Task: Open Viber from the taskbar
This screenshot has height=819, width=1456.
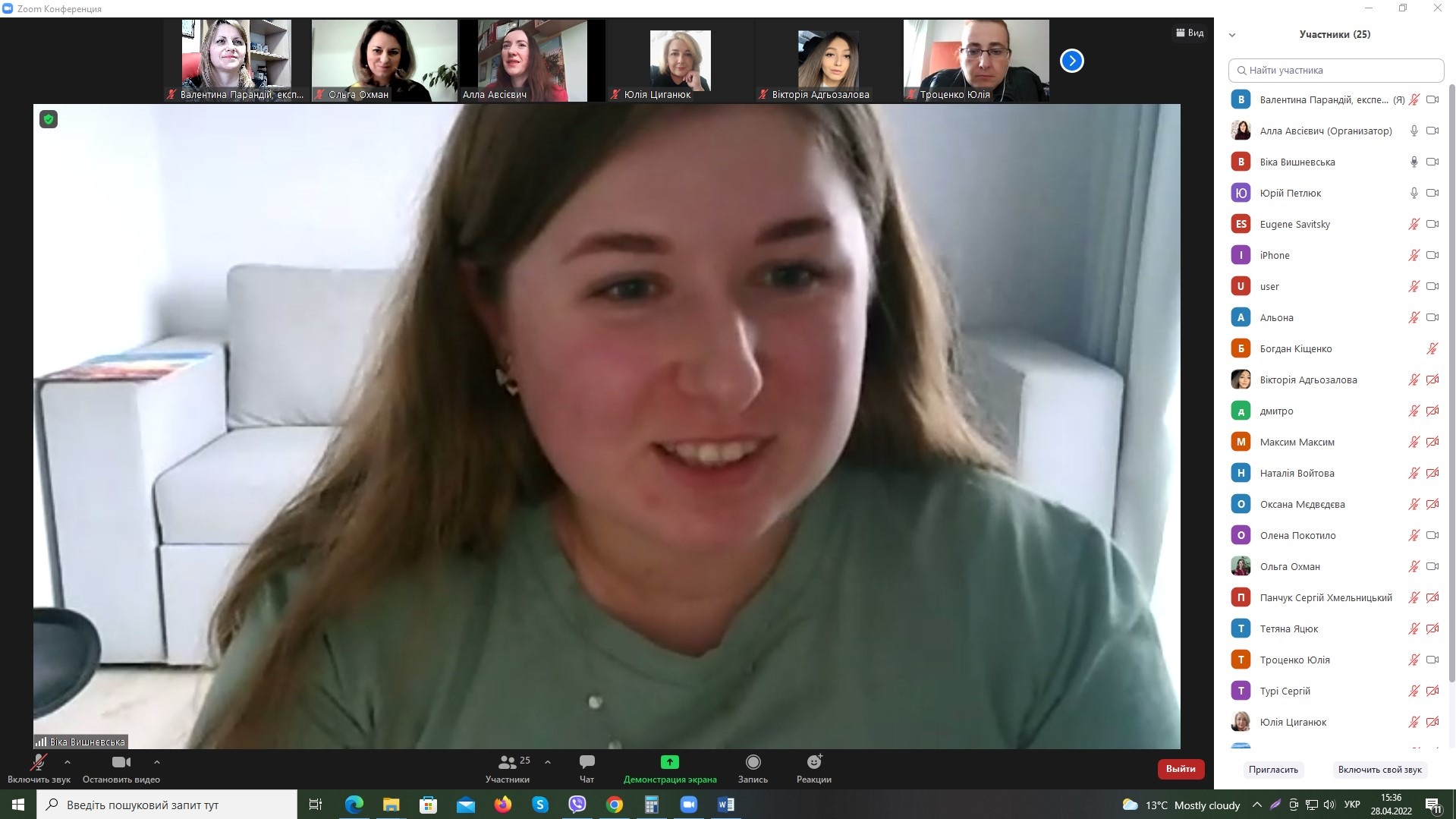Action: pos(577,805)
